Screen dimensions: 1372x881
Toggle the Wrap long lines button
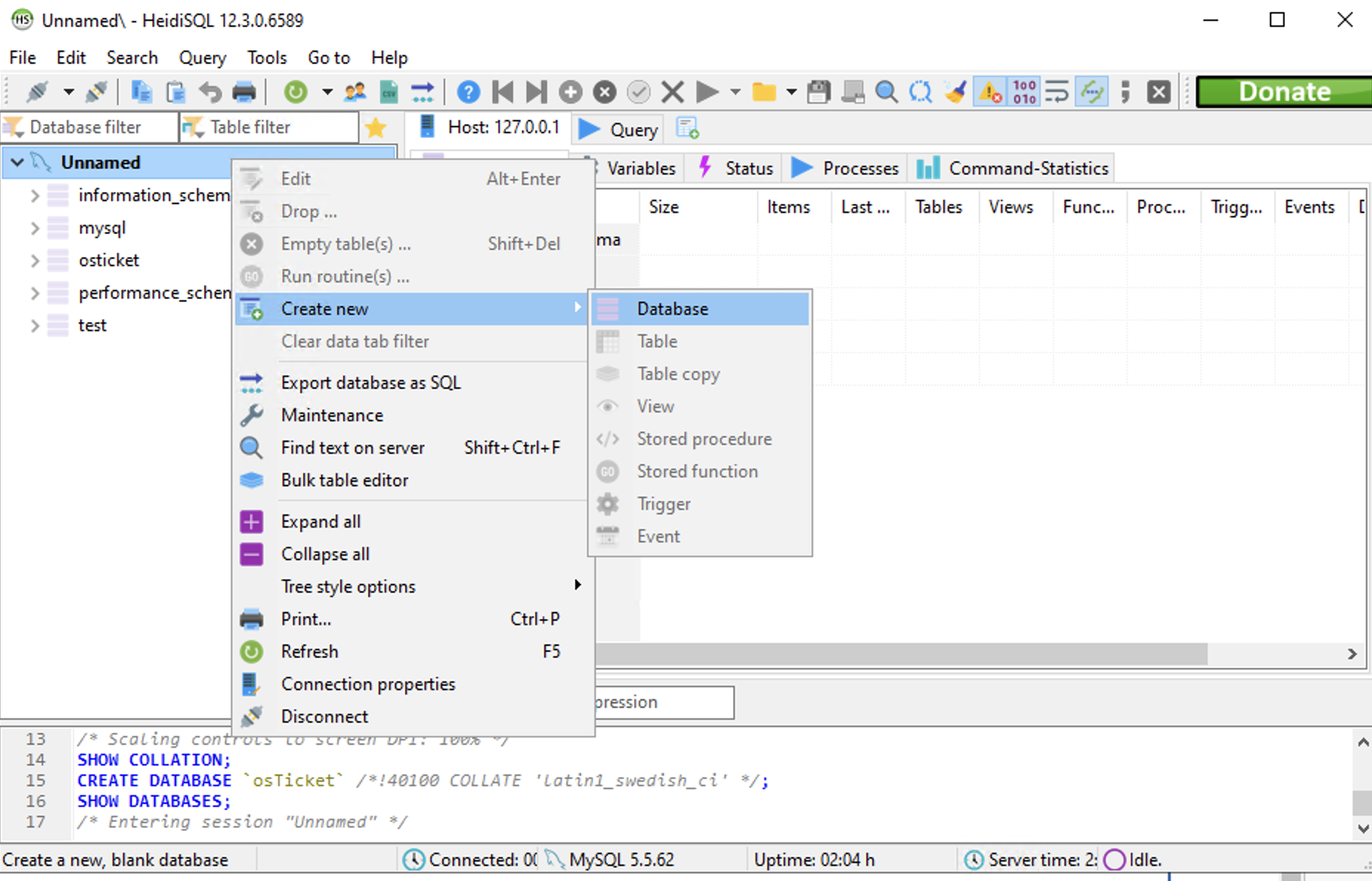[1058, 92]
